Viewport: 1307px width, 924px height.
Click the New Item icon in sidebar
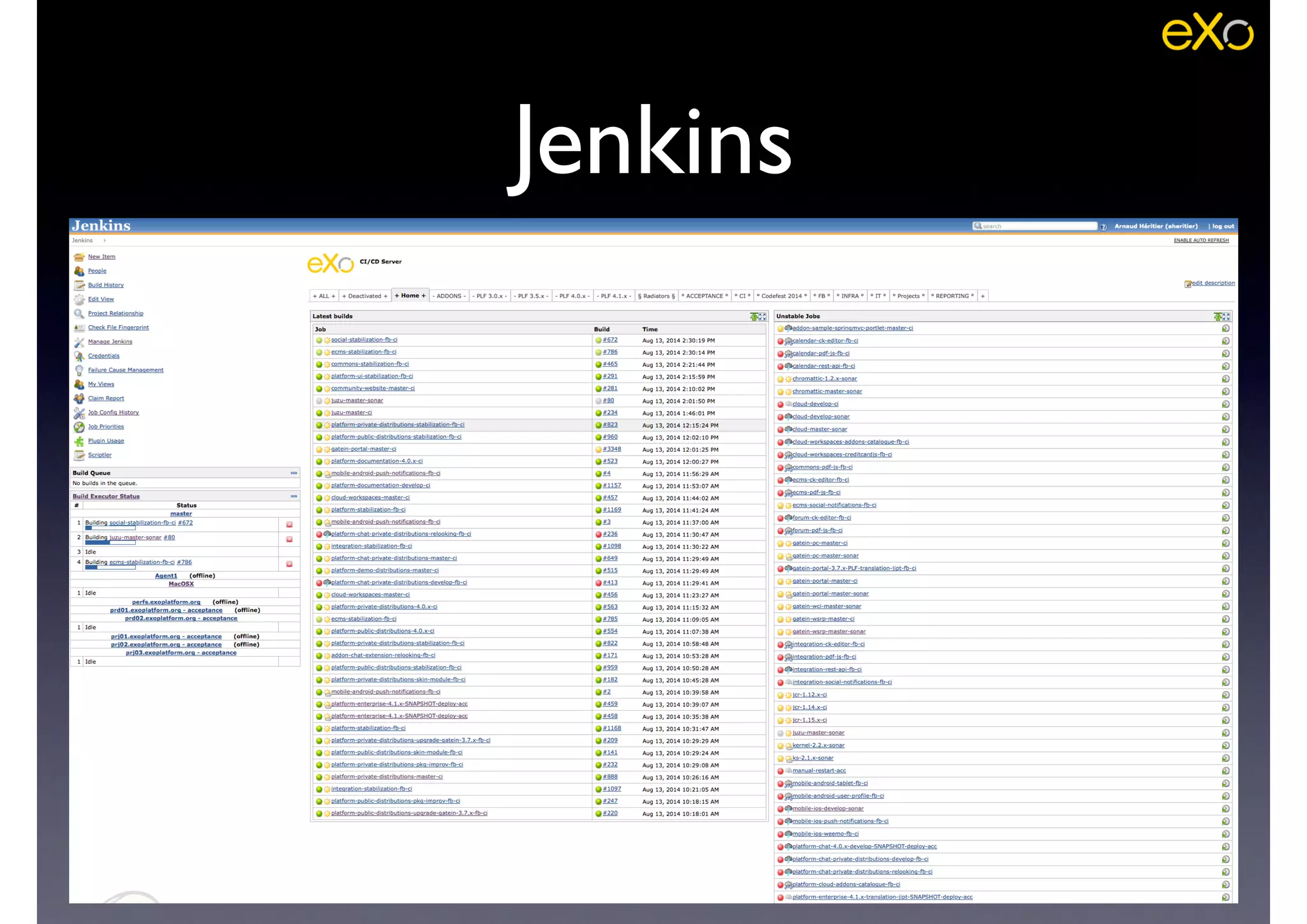pyautogui.click(x=79, y=257)
